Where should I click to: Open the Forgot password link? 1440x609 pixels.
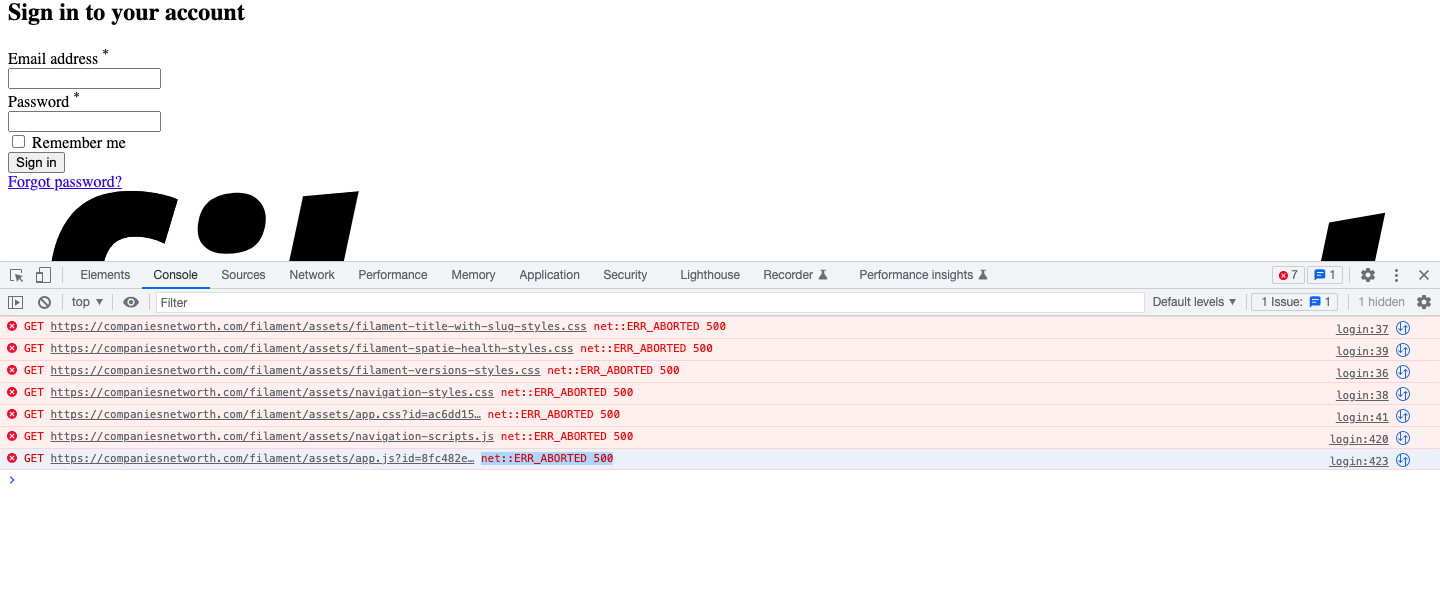click(x=64, y=181)
